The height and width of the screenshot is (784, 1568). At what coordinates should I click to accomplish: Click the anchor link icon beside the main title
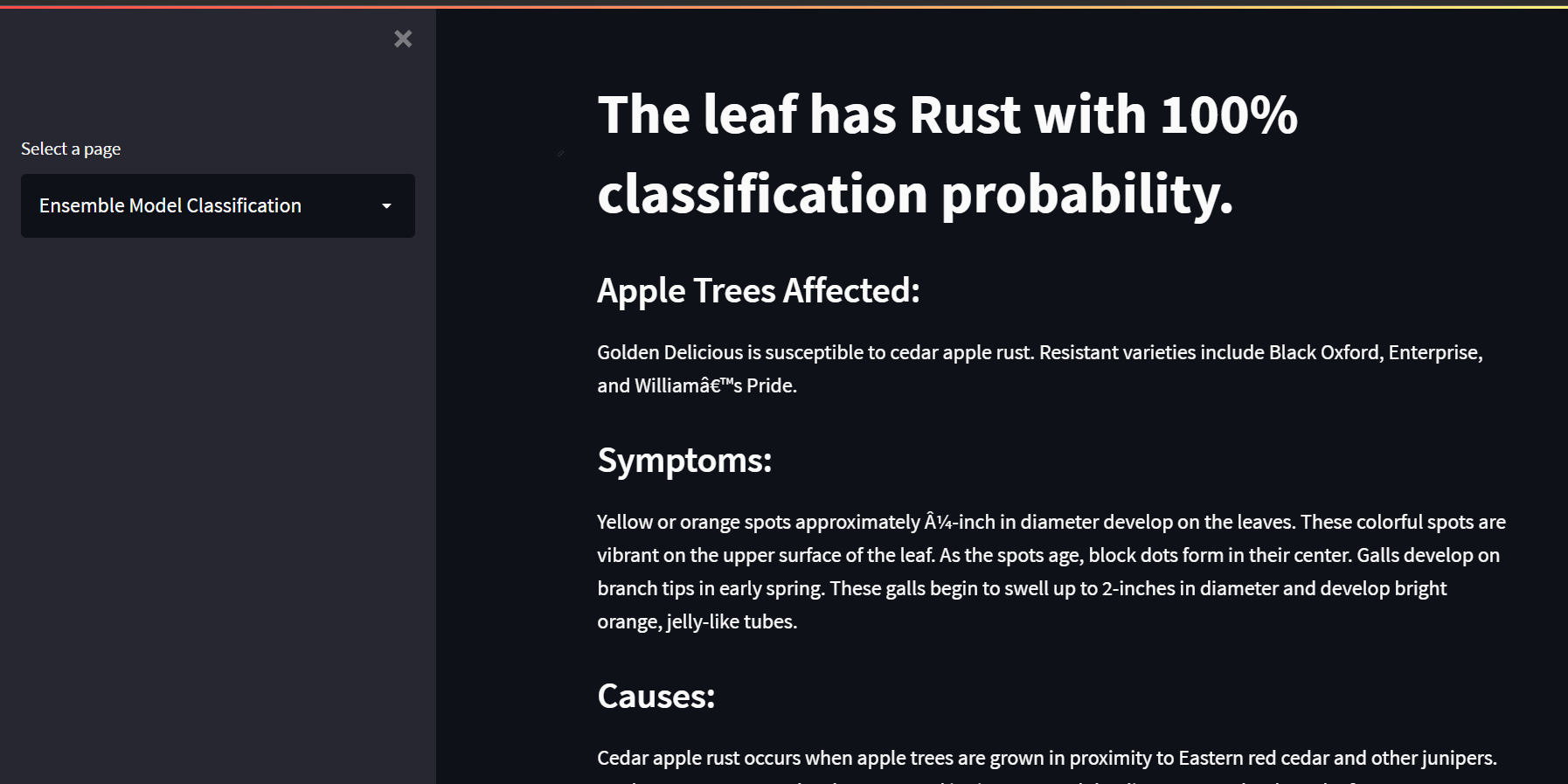559,152
